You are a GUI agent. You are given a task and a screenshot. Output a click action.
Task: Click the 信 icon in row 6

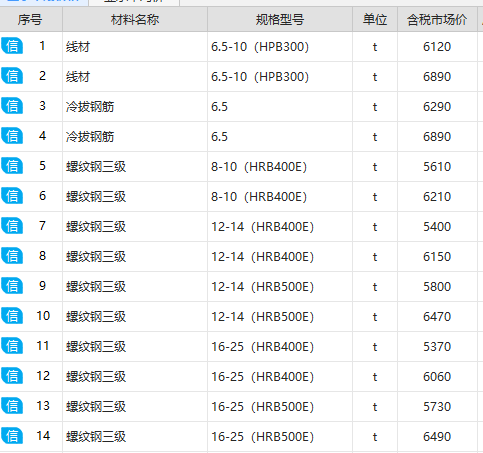pos(12,196)
